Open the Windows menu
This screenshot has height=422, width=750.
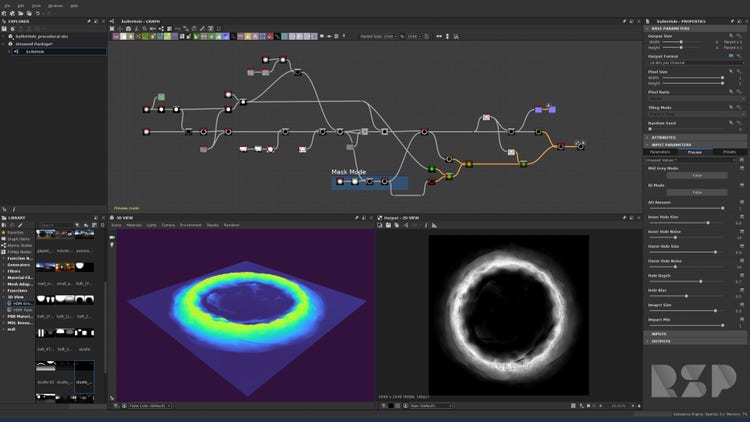tap(55, 6)
